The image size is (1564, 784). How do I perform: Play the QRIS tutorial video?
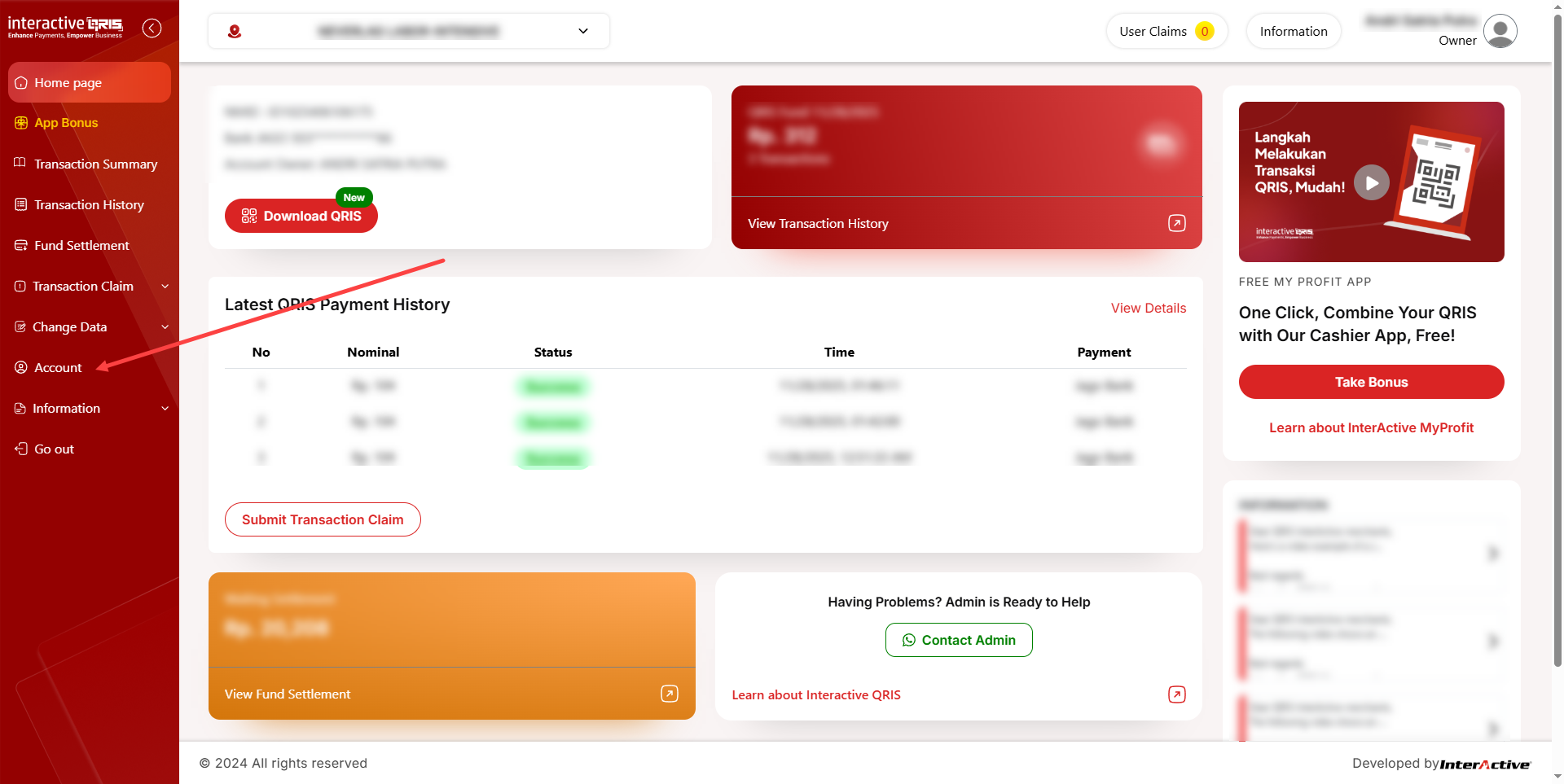pyautogui.click(x=1372, y=182)
